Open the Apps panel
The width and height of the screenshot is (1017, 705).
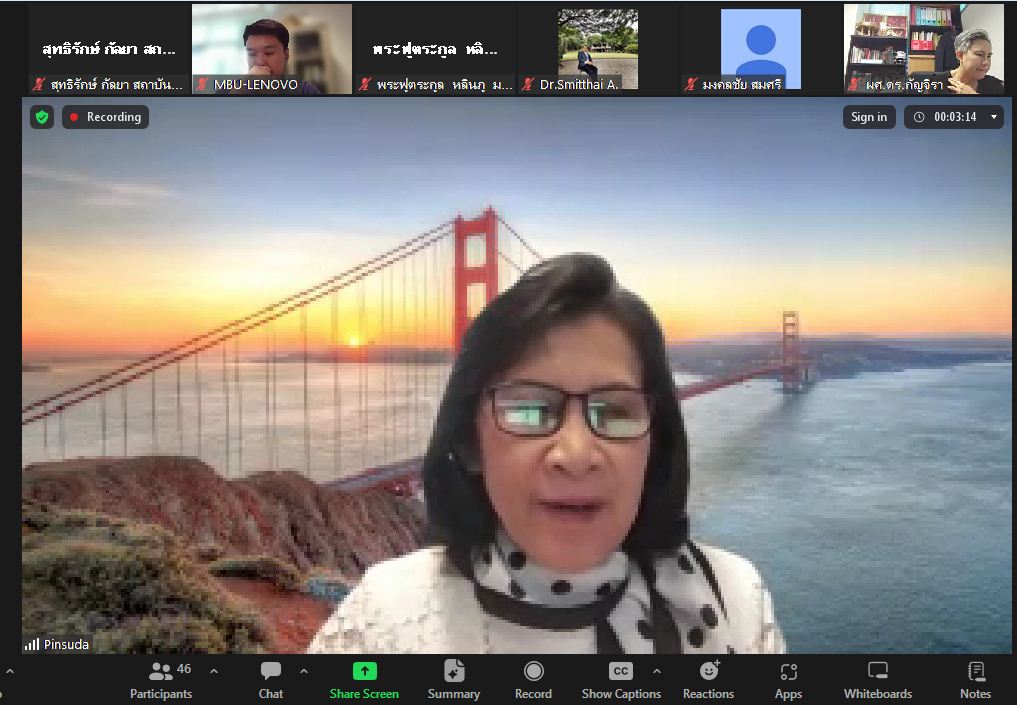click(x=788, y=679)
